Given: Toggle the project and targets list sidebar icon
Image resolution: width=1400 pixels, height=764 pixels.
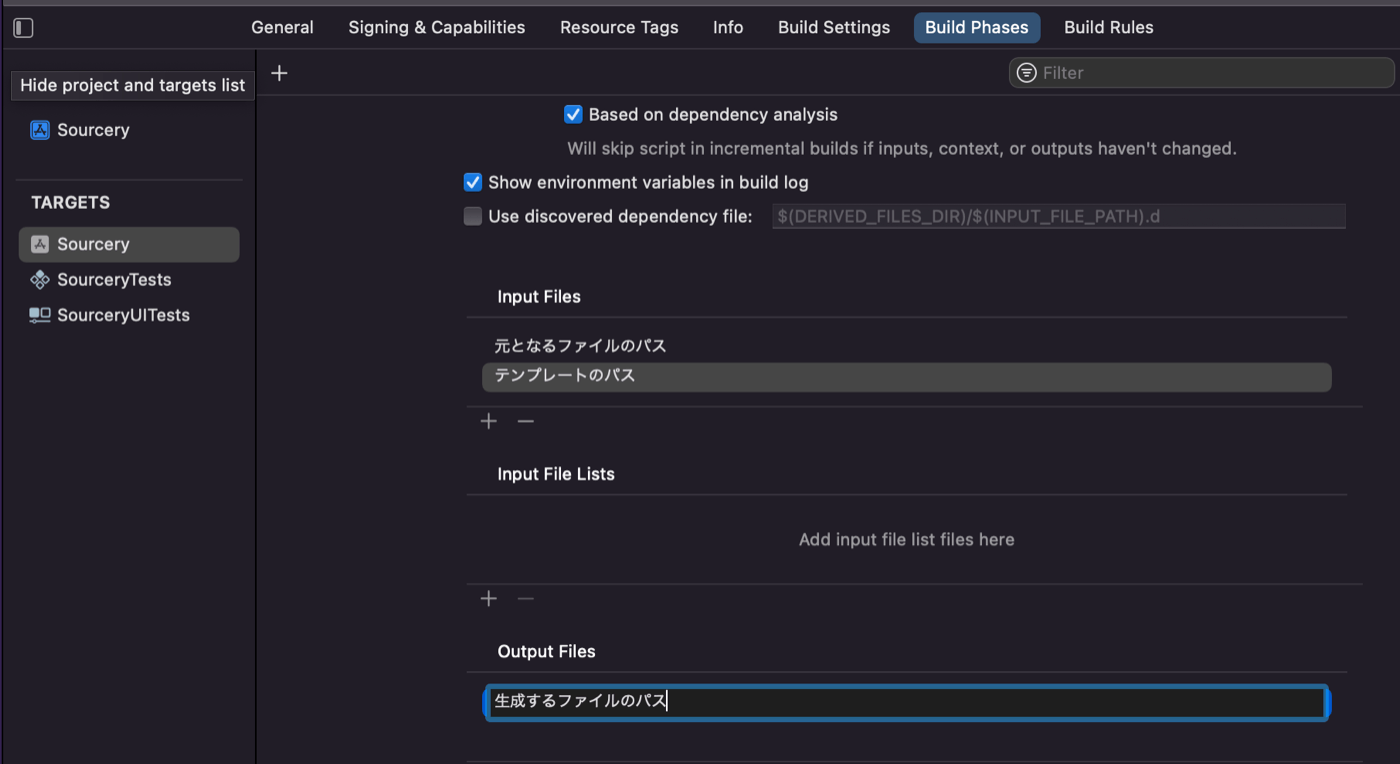Looking at the screenshot, I should 23,28.
